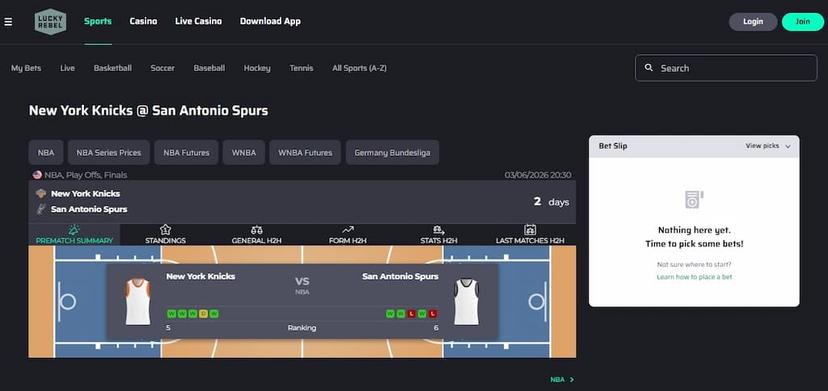Click the Last Matches H2H calendar icon
Image resolution: width=828 pixels, height=391 pixels.
(530, 230)
